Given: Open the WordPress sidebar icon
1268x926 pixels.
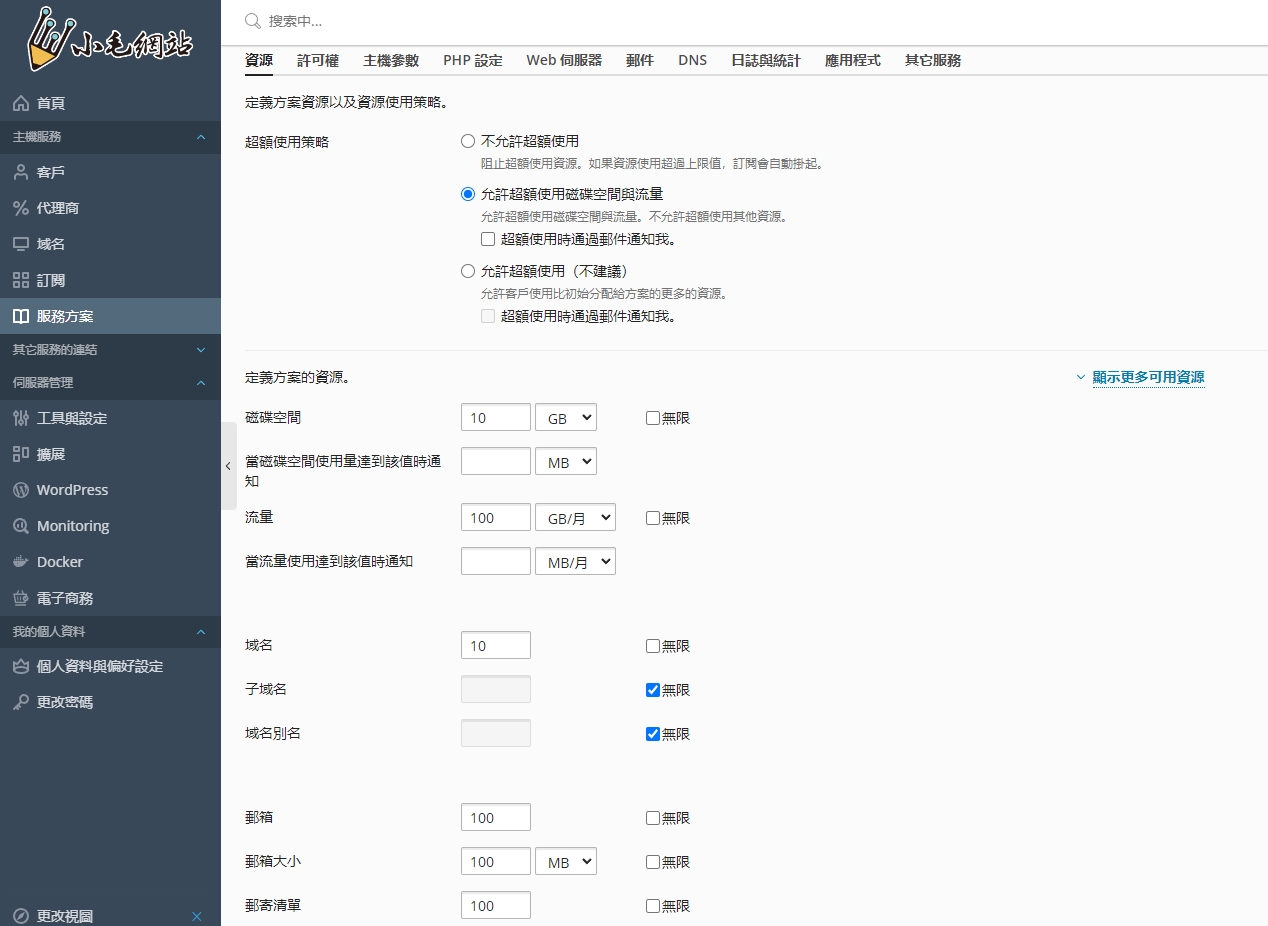Looking at the screenshot, I should [x=21, y=491].
